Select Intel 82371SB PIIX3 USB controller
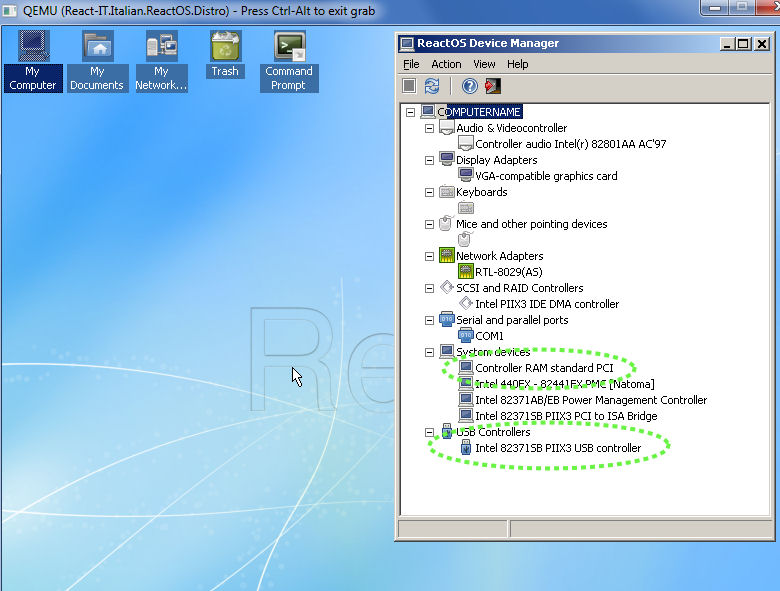 pos(558,448)
